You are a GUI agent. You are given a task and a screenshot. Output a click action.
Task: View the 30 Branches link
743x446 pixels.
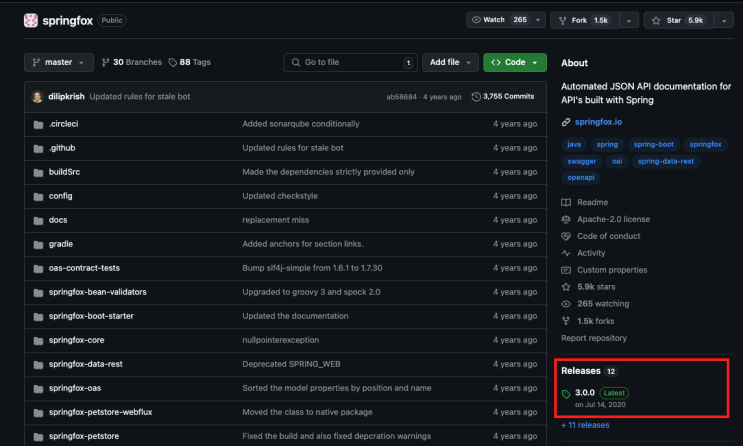click(132, 62)
